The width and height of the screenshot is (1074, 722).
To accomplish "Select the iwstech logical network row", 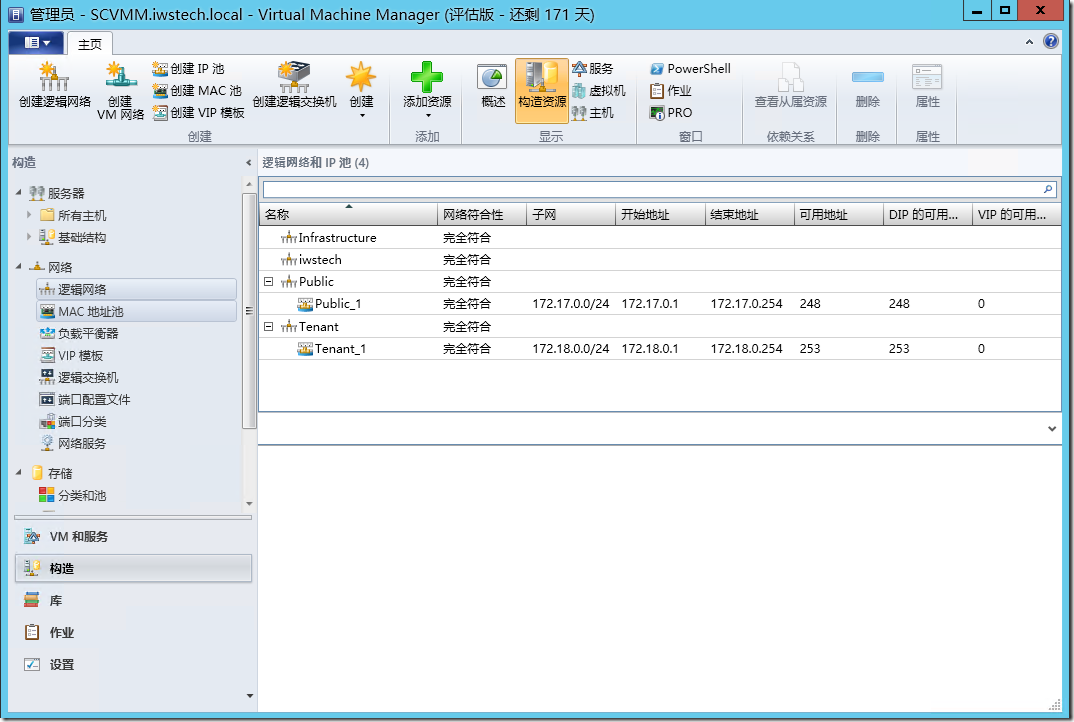I will tap(660, 260).
